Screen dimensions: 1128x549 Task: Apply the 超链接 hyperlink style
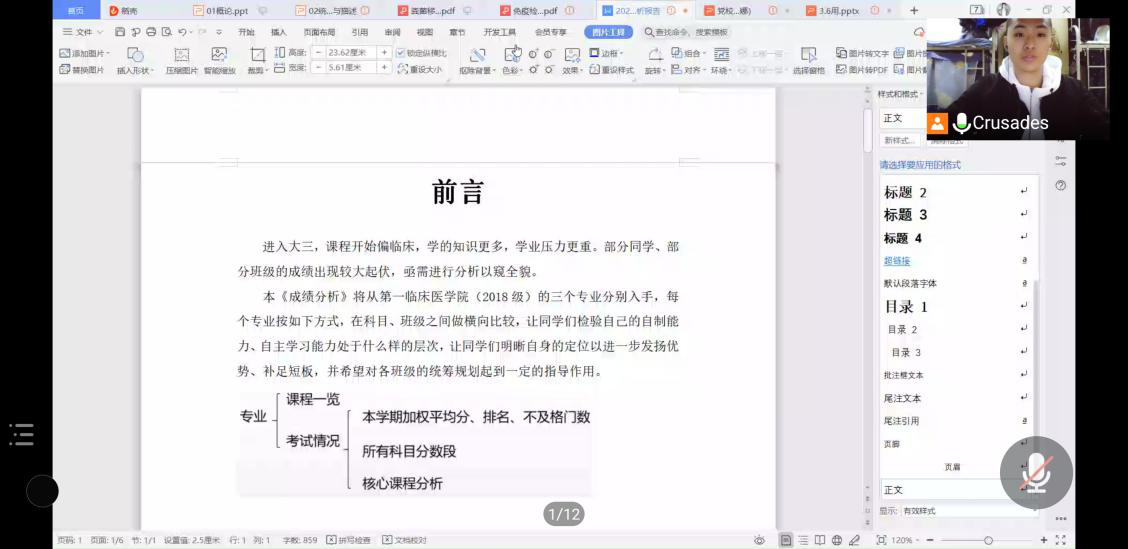pos(897,261)
